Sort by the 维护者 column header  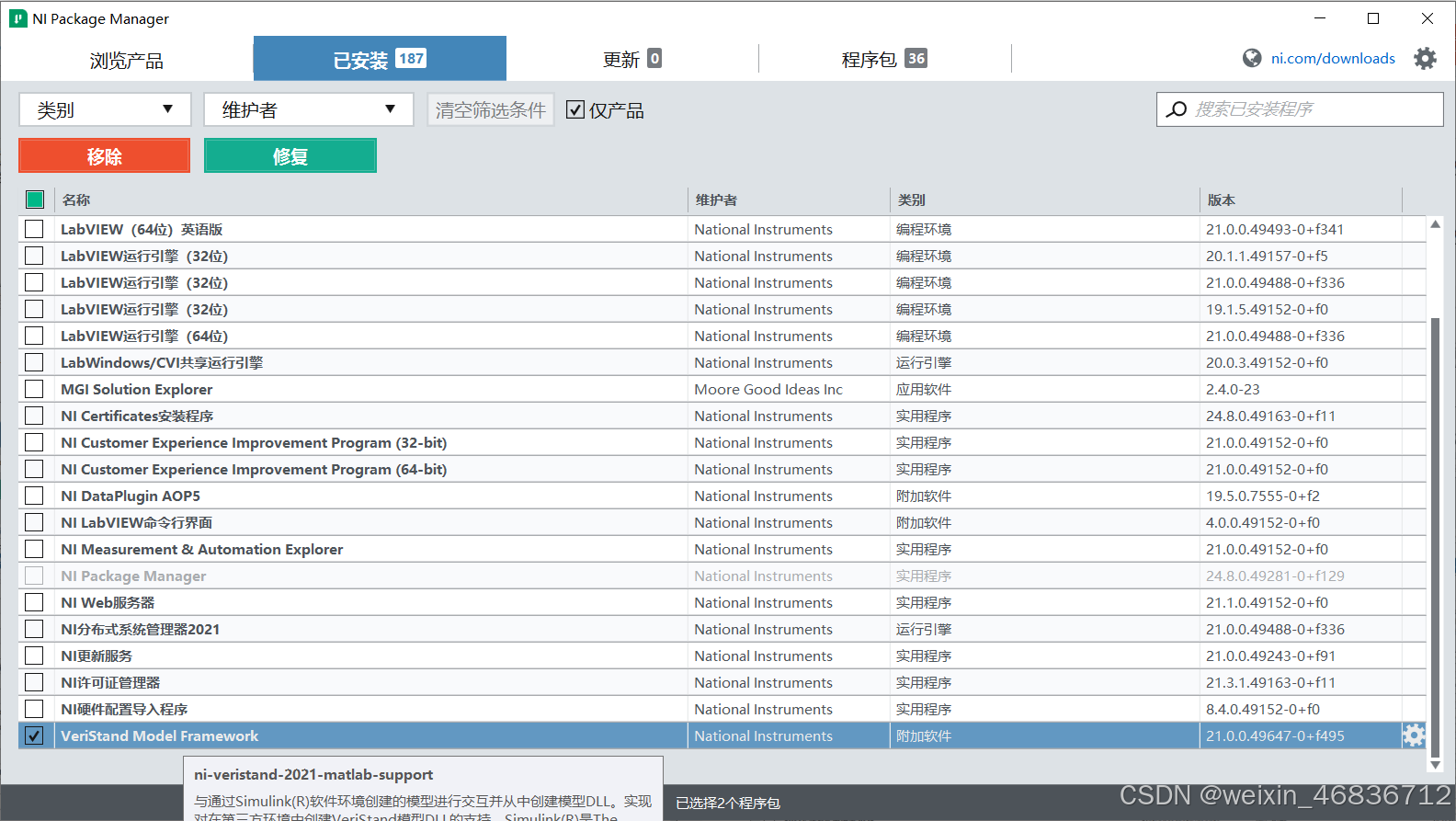pos(716,200)
